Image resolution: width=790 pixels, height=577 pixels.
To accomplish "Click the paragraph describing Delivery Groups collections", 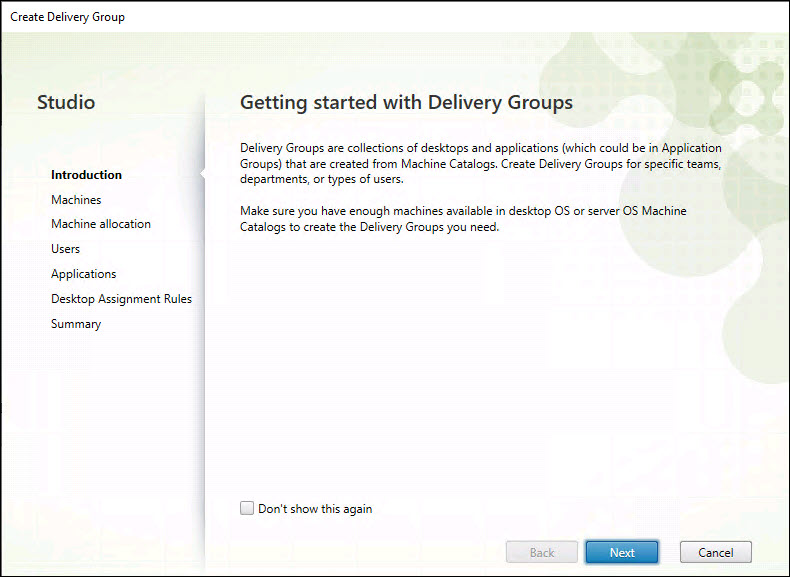I will point(480,163).
